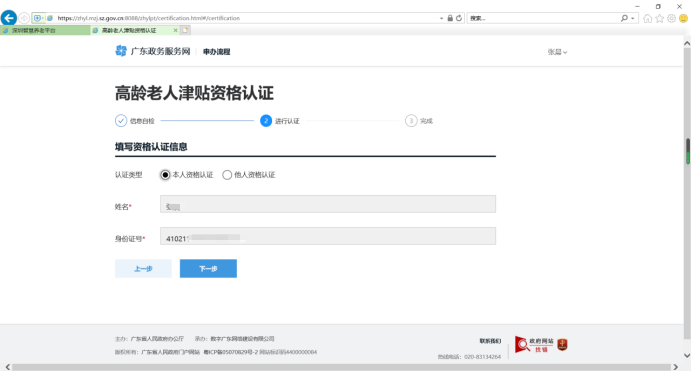Open the browser home icon
This screenshot has width=692, height=371.
tap(647, 18)
